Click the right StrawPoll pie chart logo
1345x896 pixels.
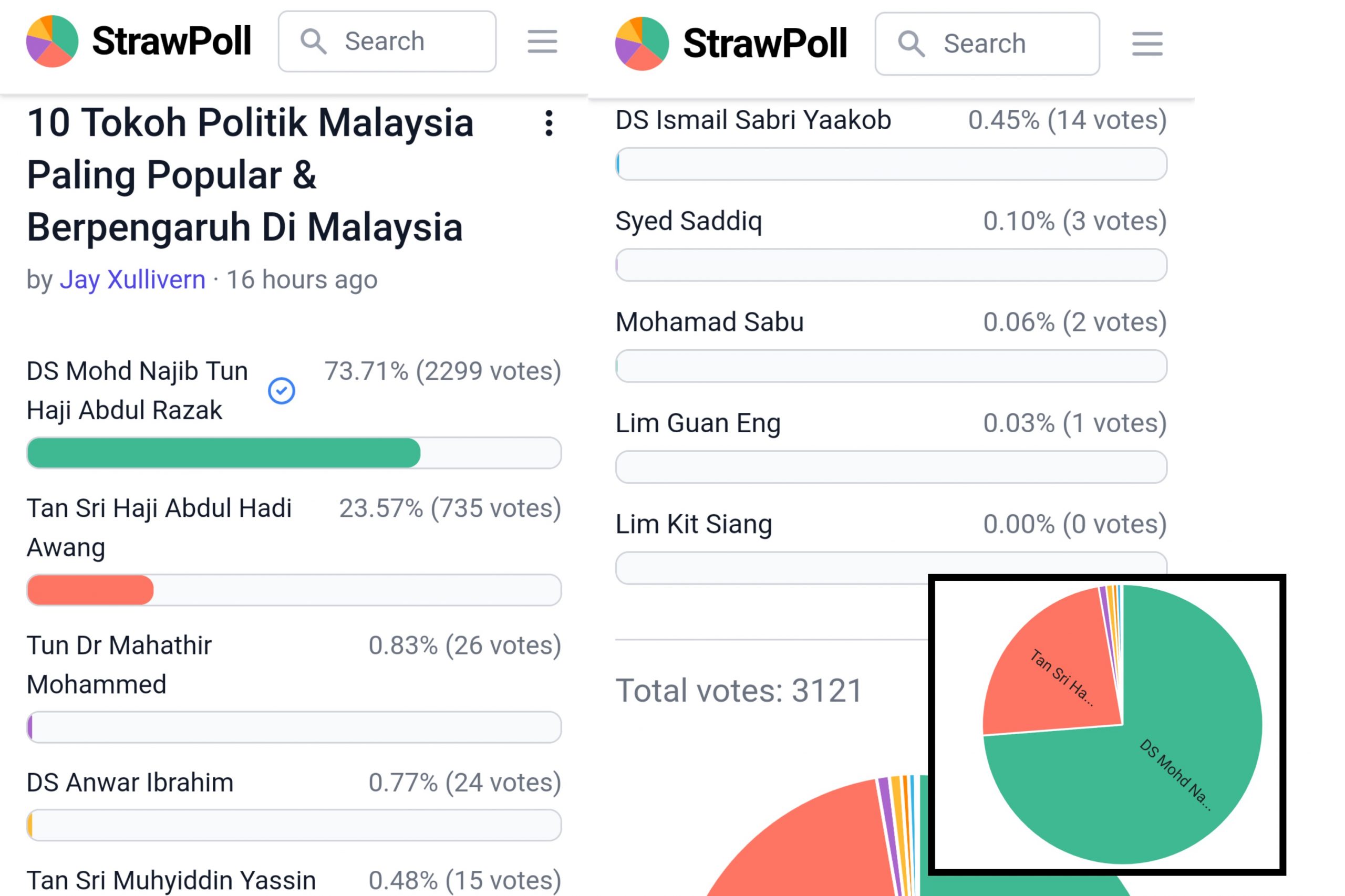pyautogui.click(x=642, y=44)
